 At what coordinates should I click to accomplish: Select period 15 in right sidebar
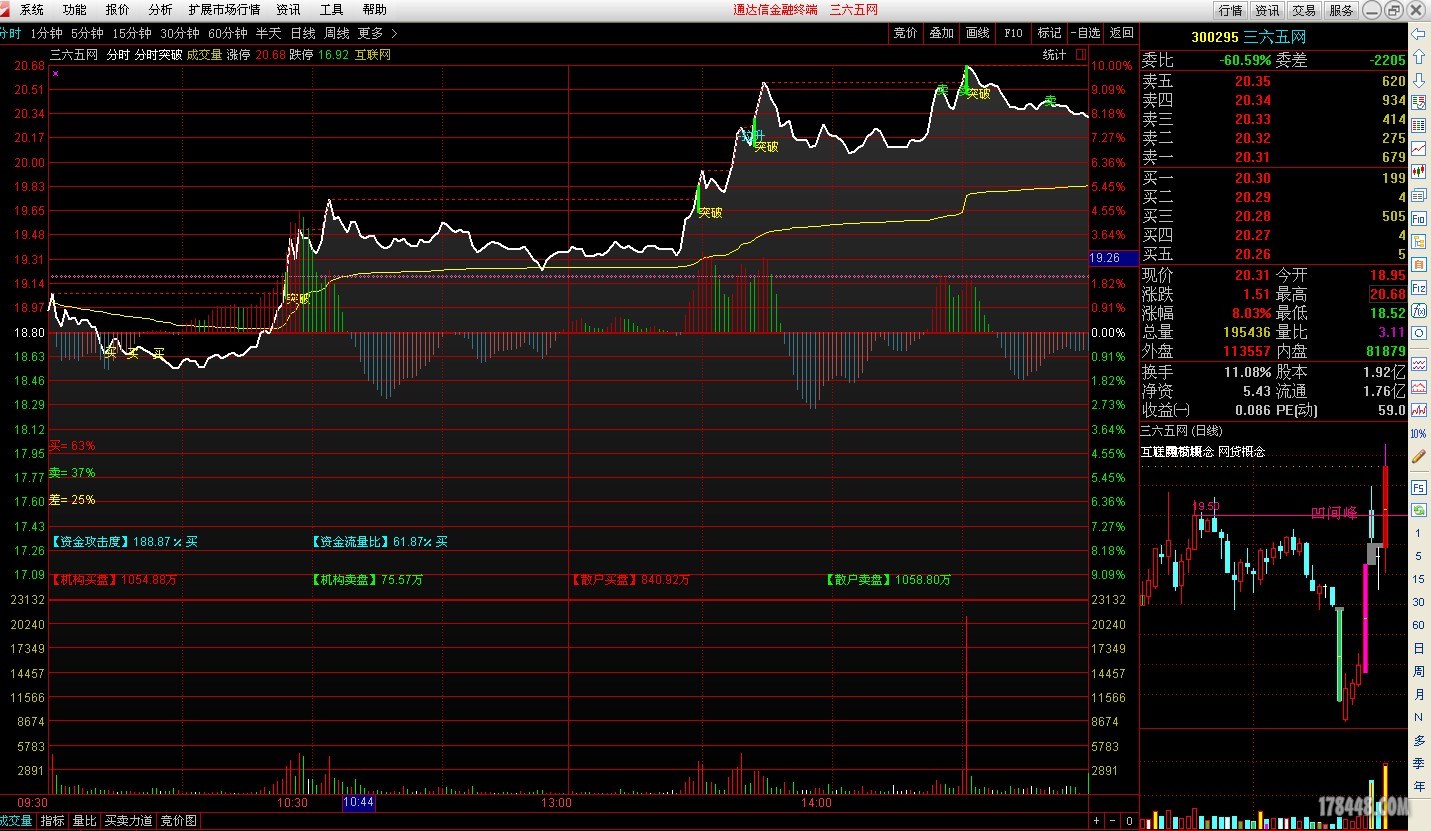click(1417, 579)
